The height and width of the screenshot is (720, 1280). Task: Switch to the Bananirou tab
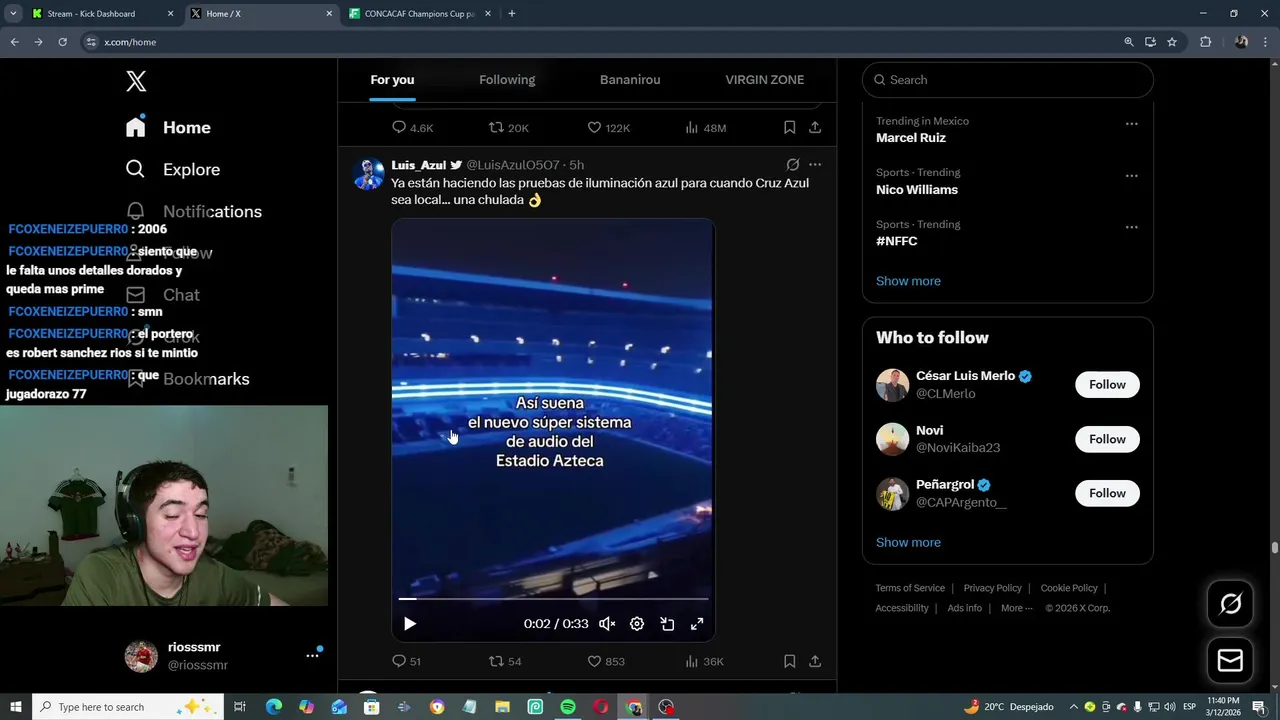coord(630,80)
